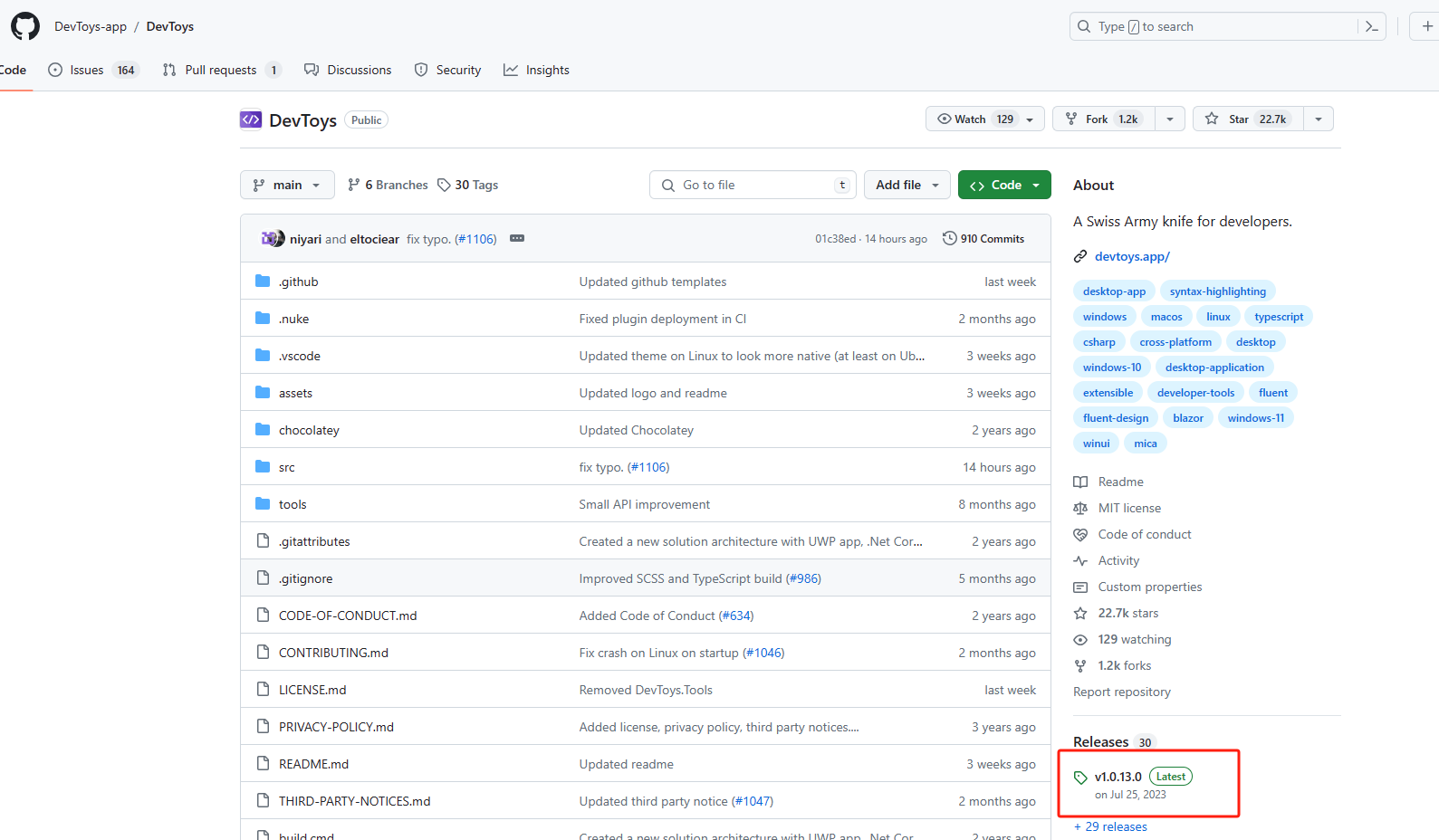Expand commit message ellipsis button
Screen dimensions: 1439x840
point(517,238)
